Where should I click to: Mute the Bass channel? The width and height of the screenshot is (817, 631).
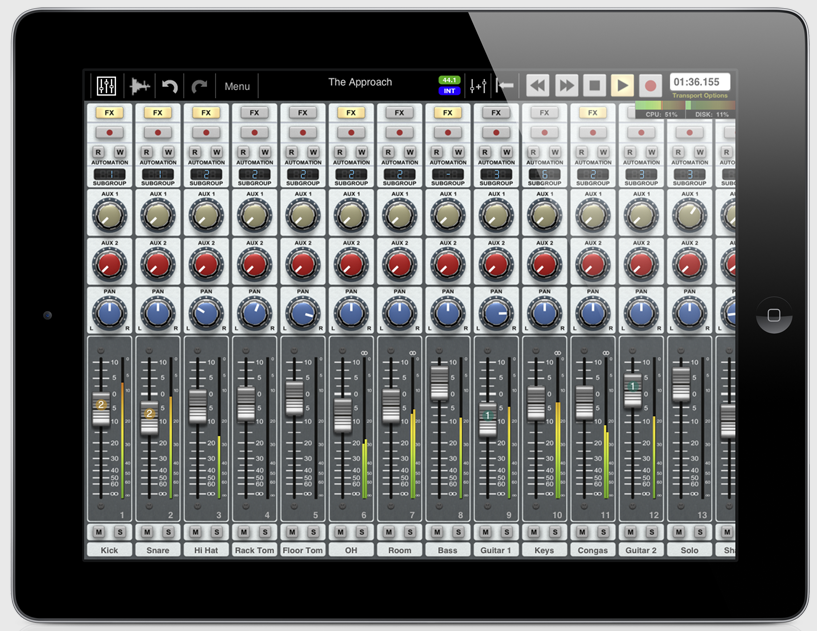click(437, 532)
